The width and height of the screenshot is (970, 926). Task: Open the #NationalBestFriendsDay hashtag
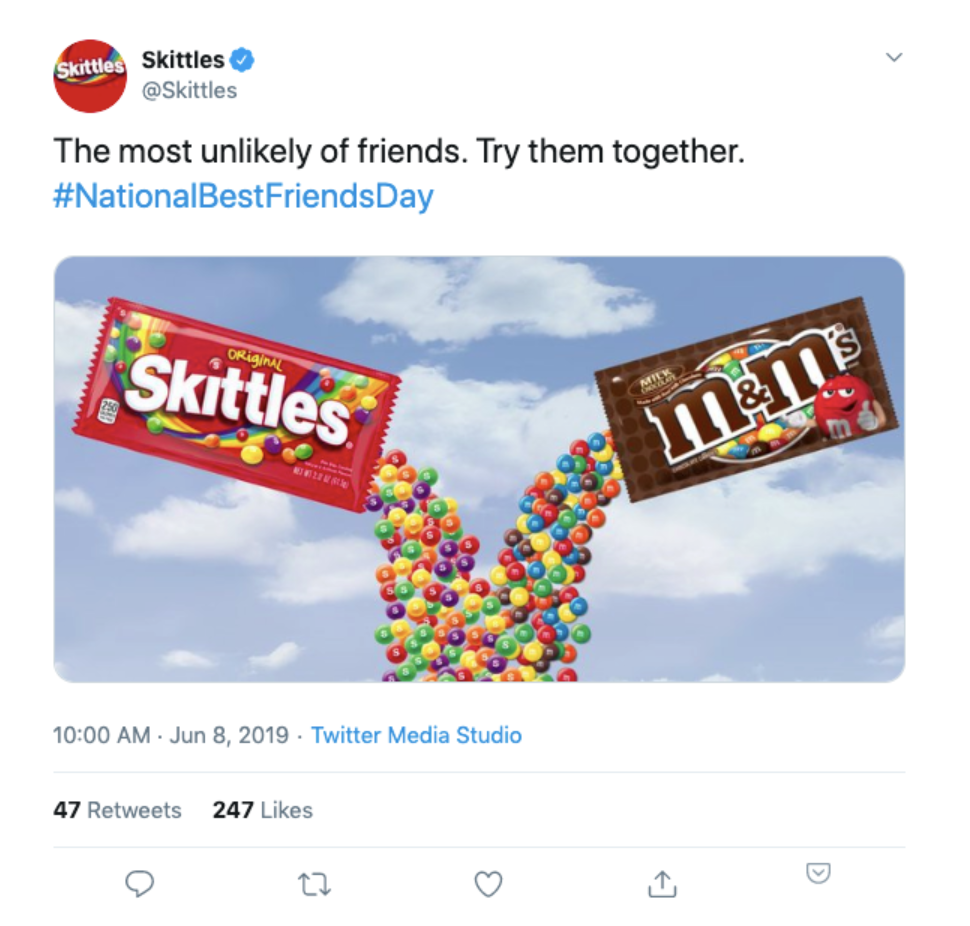(243, 195)
